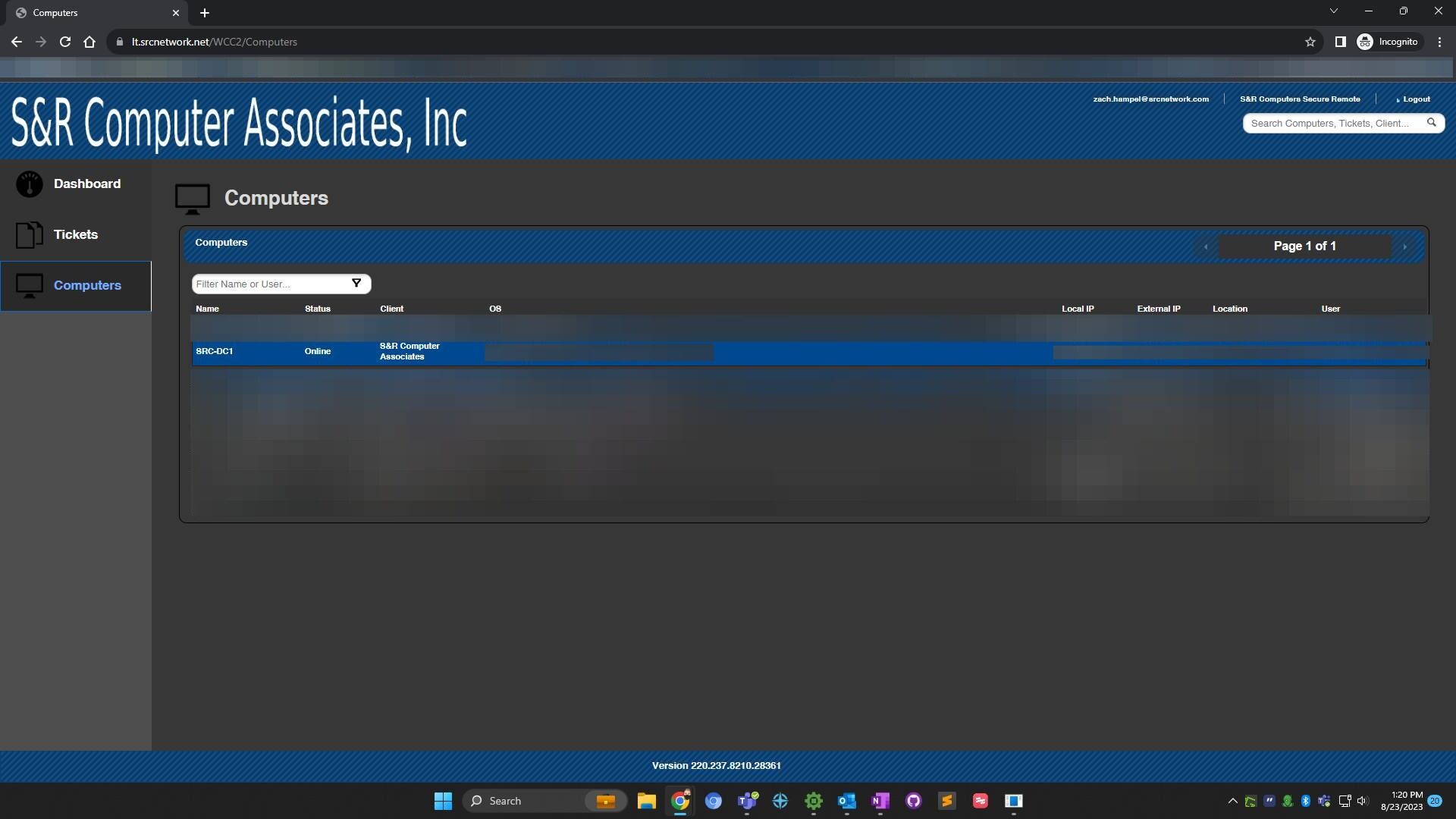Click the browser home icon
This screenshot has width=1456, height=819.
89,42
